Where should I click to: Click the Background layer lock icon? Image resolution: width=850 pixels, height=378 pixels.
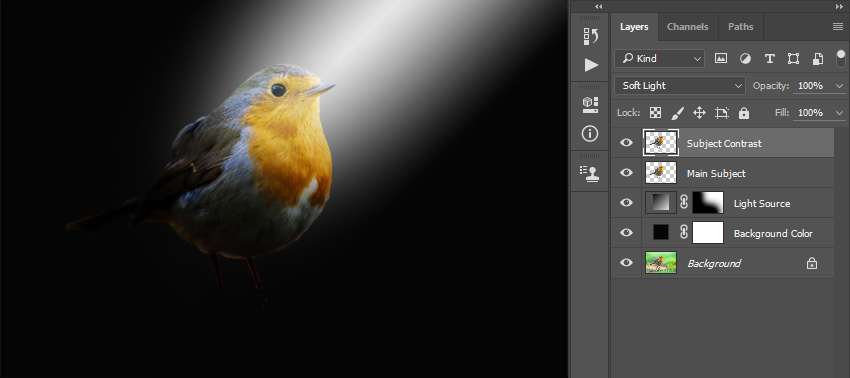812,264
